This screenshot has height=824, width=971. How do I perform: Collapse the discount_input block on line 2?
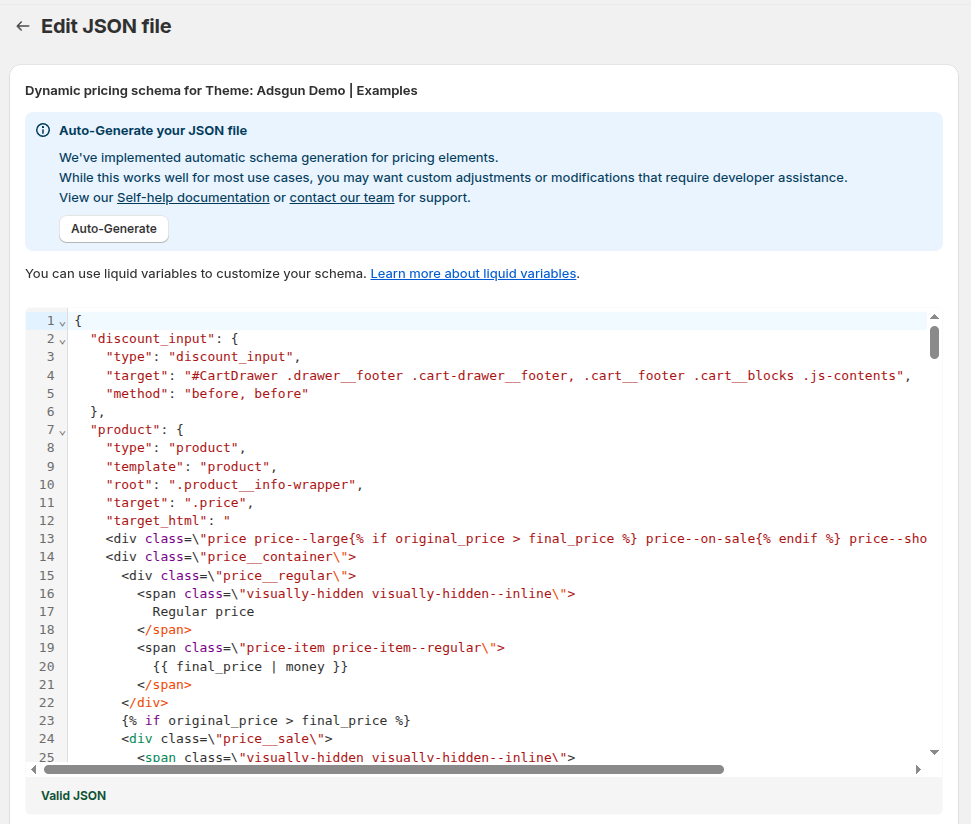coord(62,338)
